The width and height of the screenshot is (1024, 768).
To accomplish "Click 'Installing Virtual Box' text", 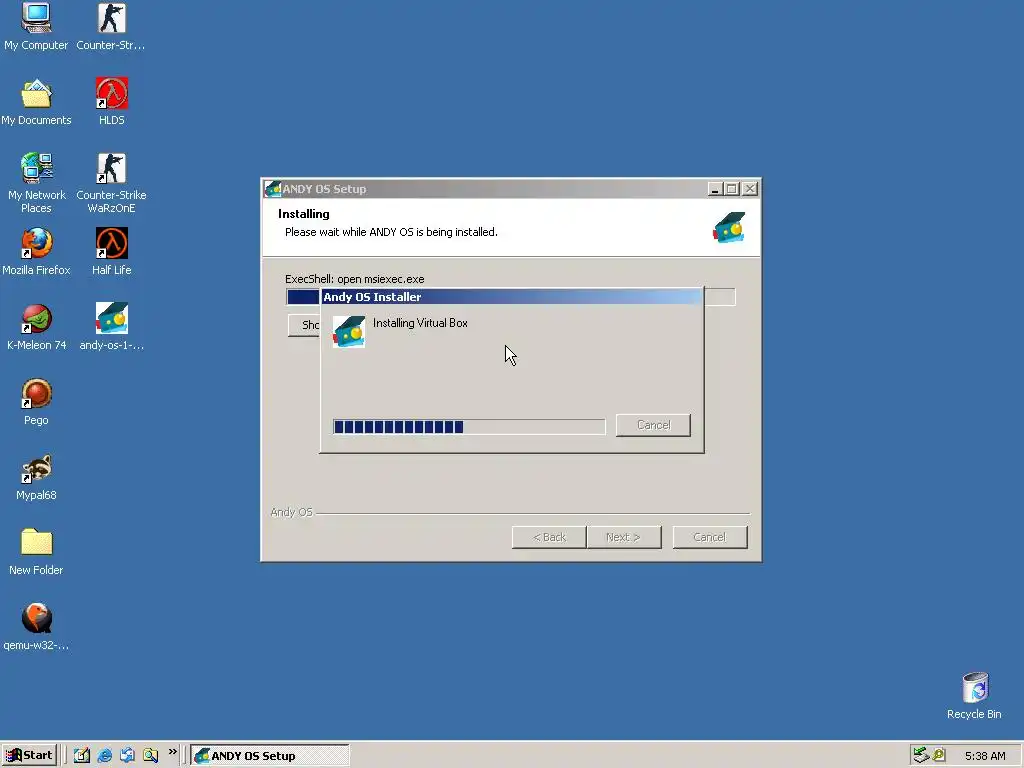I will [x=420, y=323].
